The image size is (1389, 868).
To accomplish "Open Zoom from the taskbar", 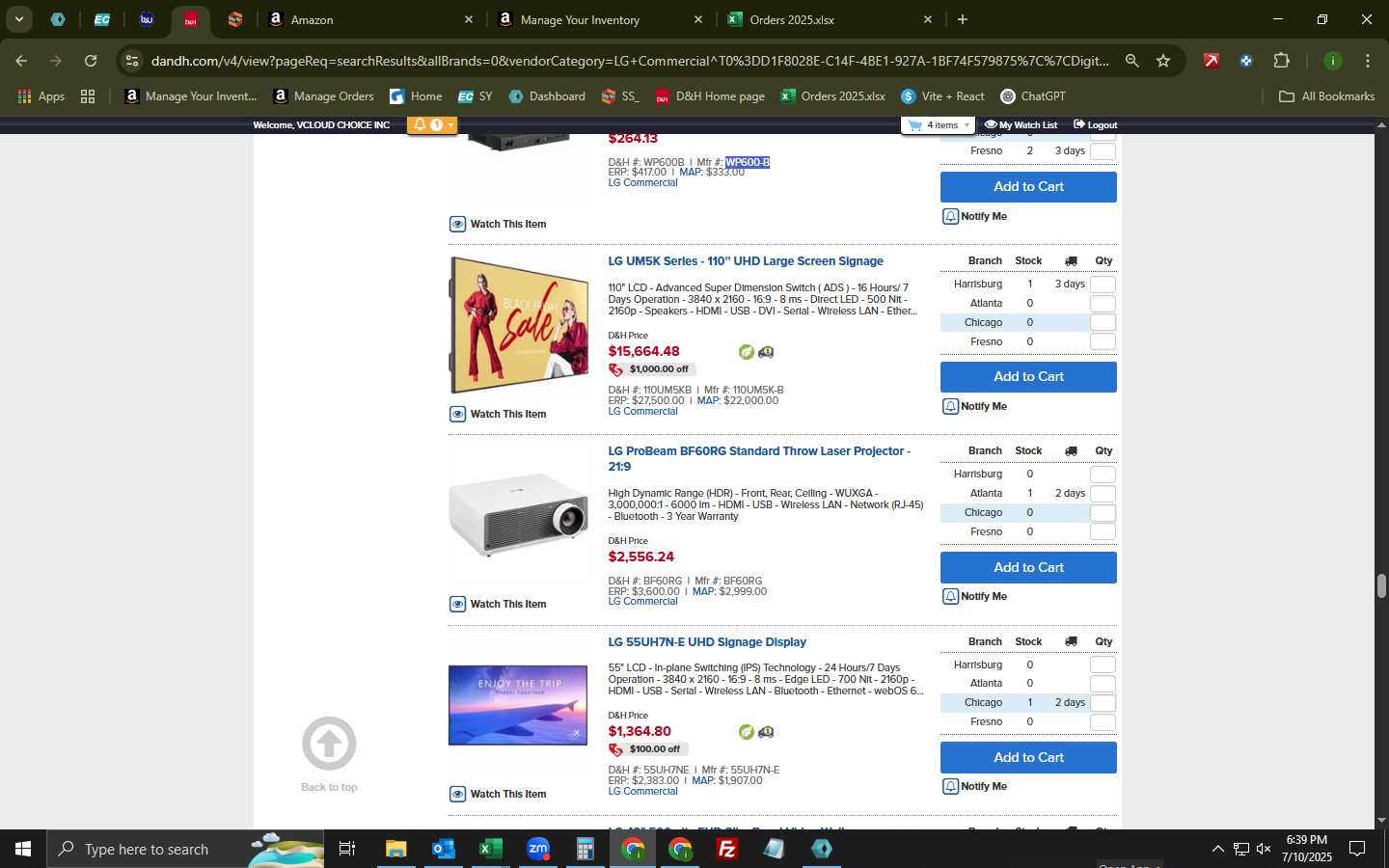I will pos(537,849).
